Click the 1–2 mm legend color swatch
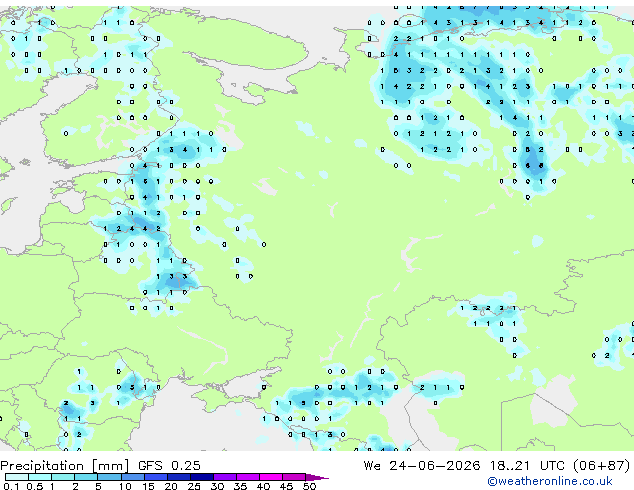The width and height of the screenshot is (634, 490). pos(63,477)
